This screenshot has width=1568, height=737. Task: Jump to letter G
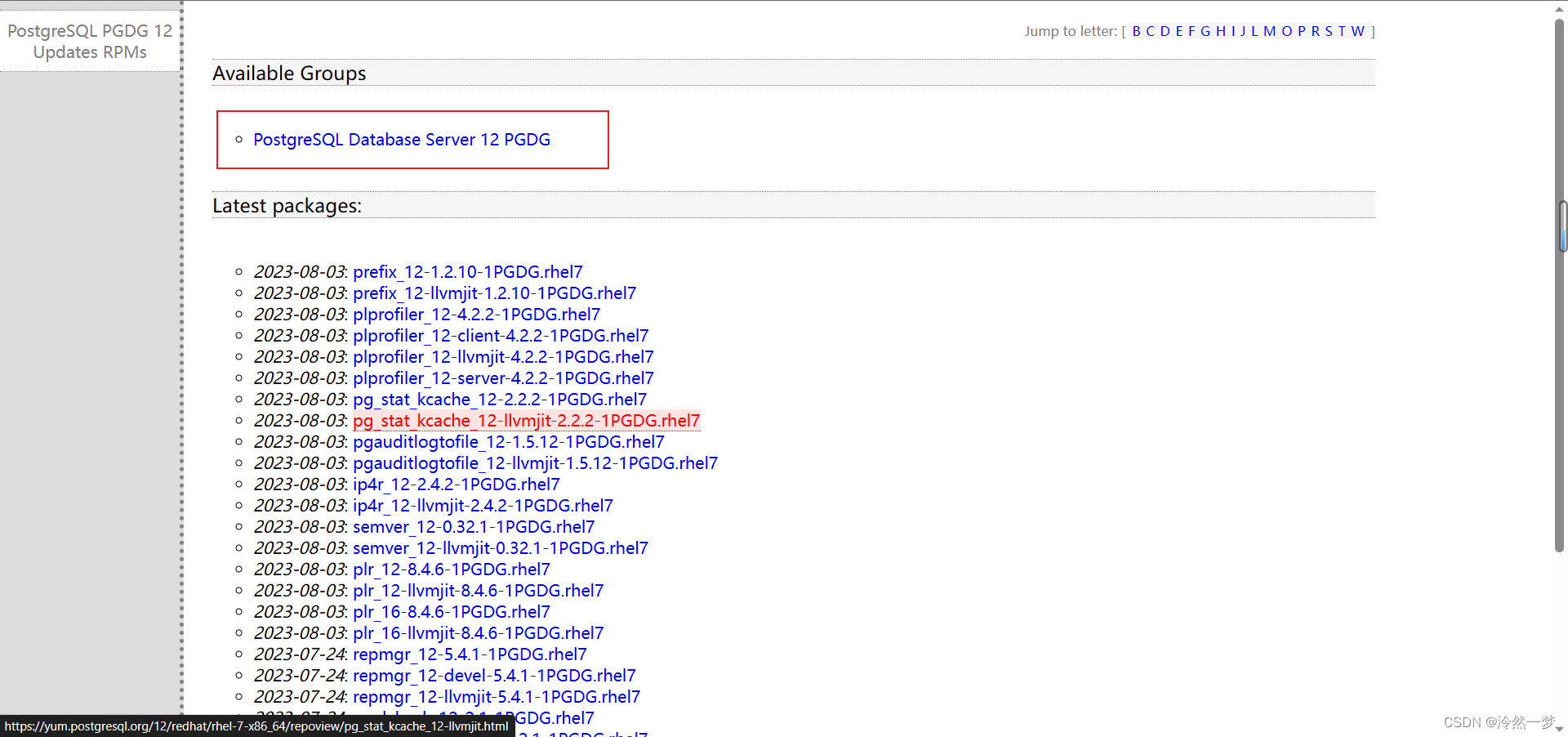click(x=1205, y=31)
